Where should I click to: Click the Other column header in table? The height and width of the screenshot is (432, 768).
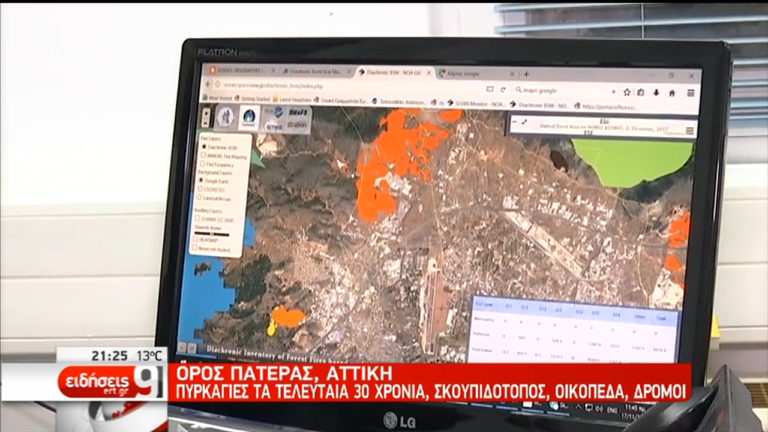639,317
